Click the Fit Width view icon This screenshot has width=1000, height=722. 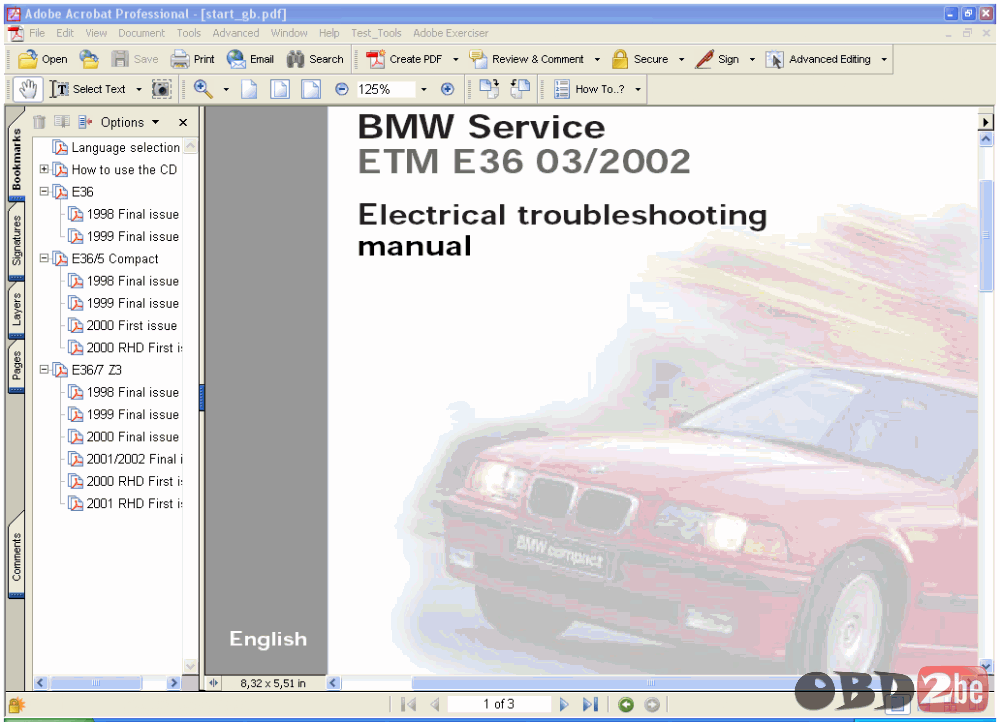coord(311,89)
